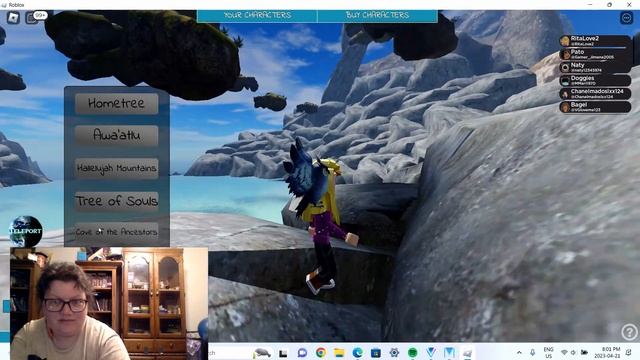
Task: Click Chanelmadosixx124's avatar in player list
Action: 565,94
